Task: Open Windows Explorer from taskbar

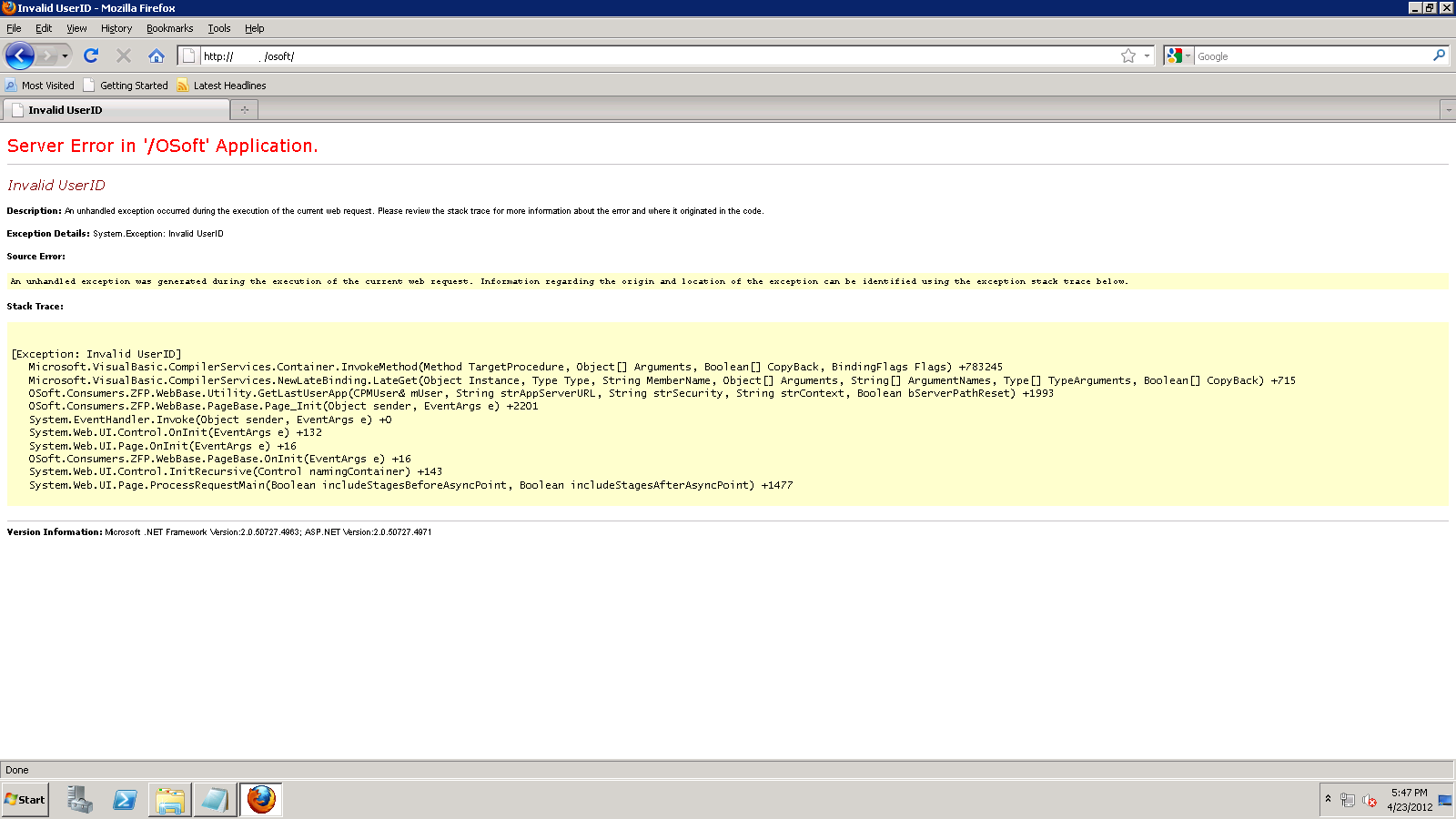Action: click(x=170, y=800)
